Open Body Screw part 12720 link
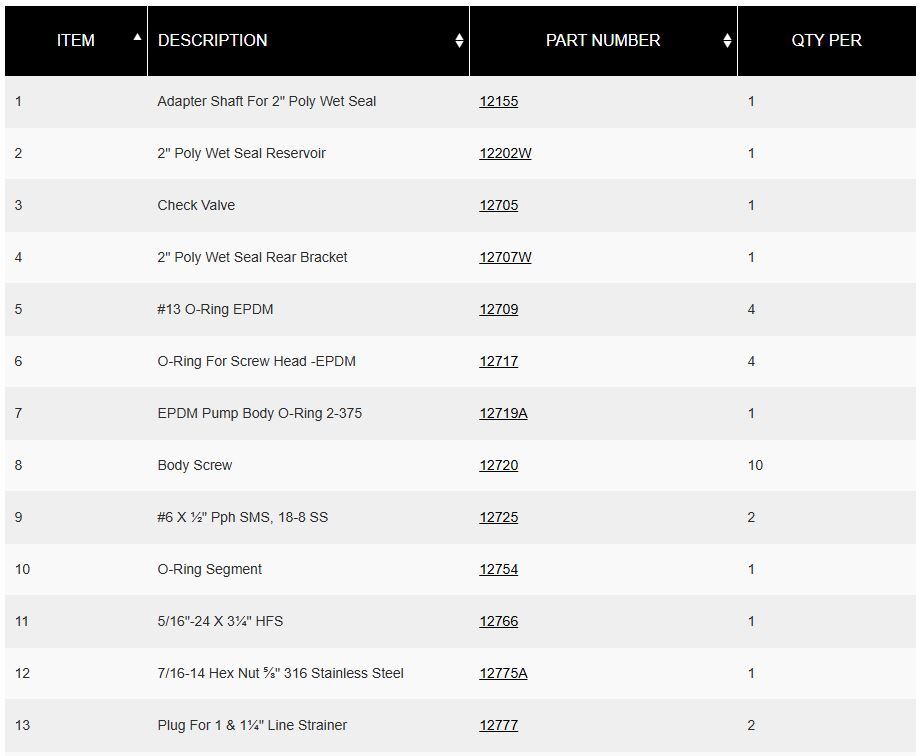Viewport: 920px width, 756px height. (x=498, y=465)
